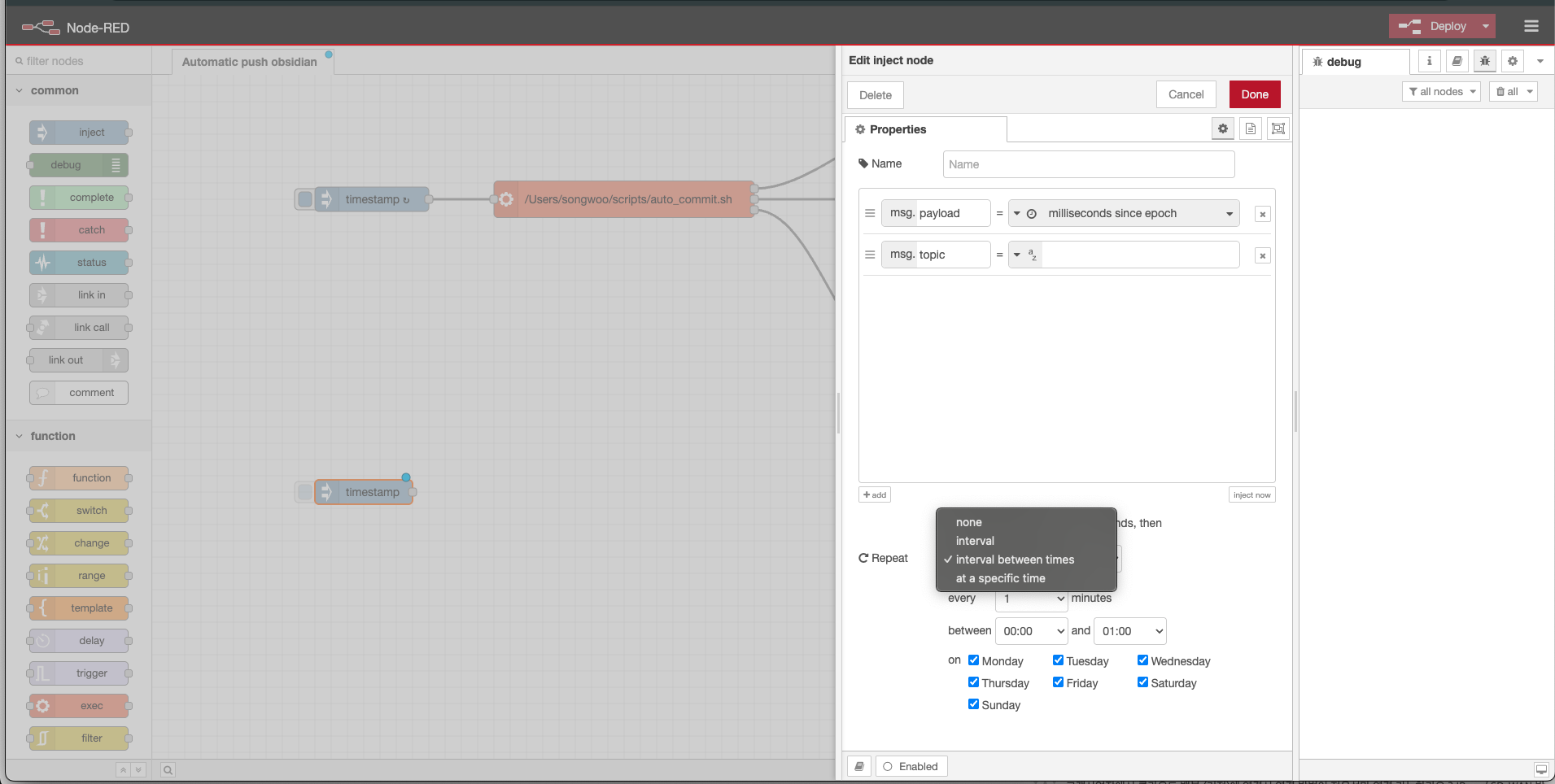The image size is (1555, 784).
Task: Open the end time 01:00 dropdown
Action: (x=1130, y=631)
